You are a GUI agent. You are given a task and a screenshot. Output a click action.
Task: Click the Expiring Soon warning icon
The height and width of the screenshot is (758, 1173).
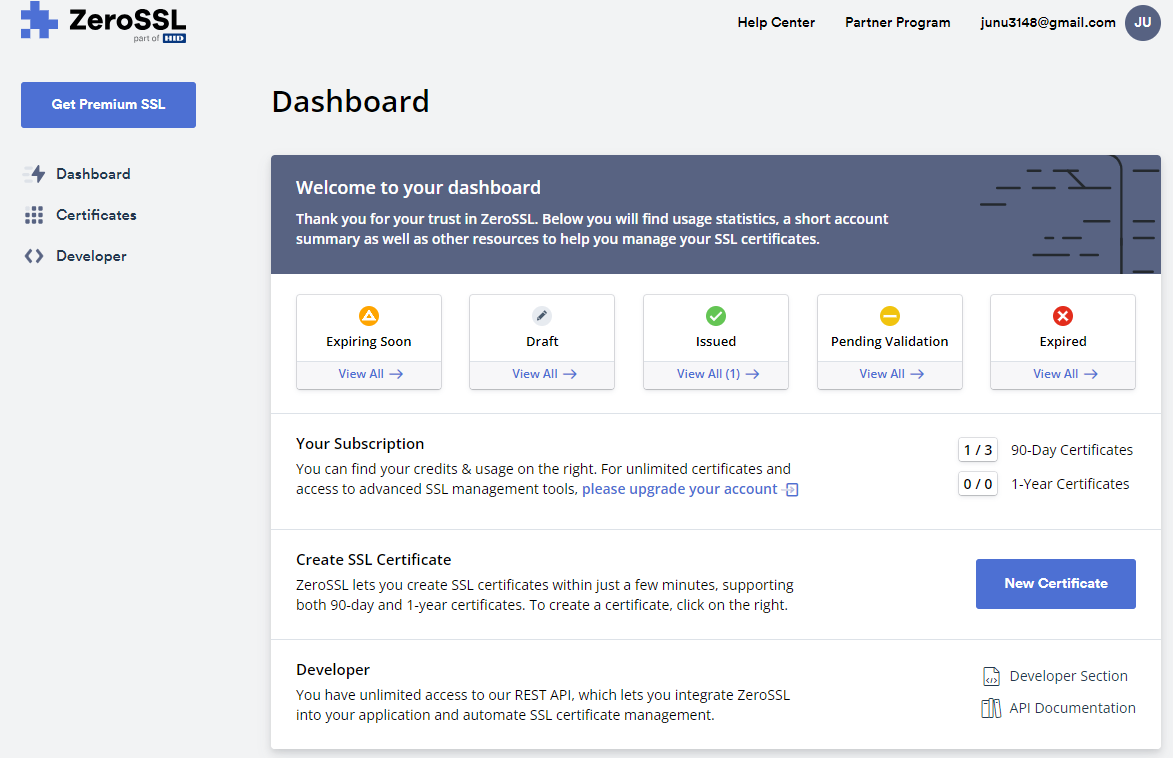pyautogui.click(x=369, y=316)
